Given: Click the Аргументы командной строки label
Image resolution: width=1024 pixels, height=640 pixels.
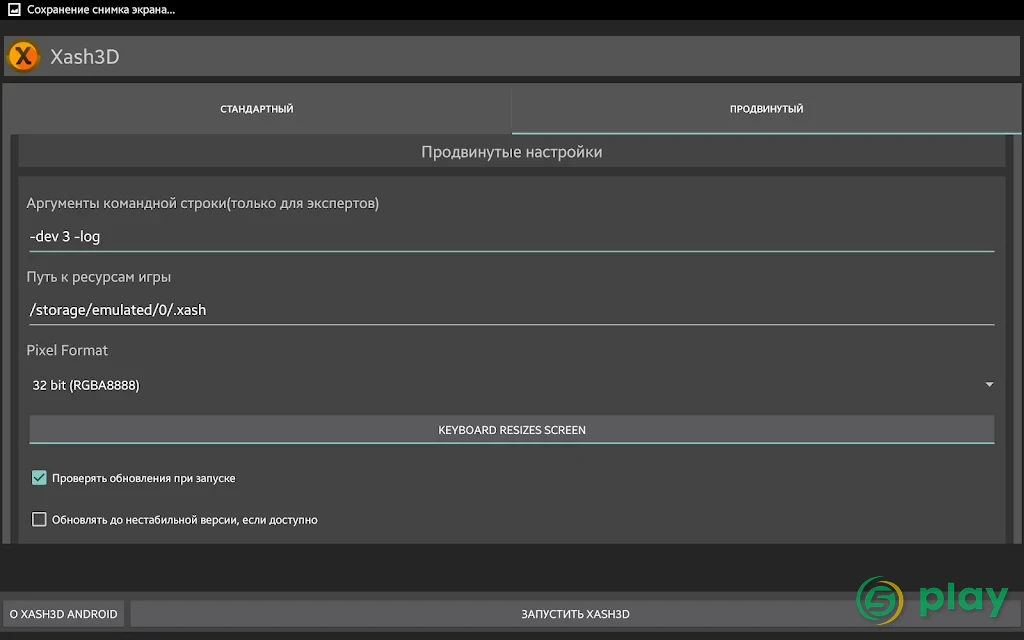Looking at the screenshot, I should coord(202,203).
